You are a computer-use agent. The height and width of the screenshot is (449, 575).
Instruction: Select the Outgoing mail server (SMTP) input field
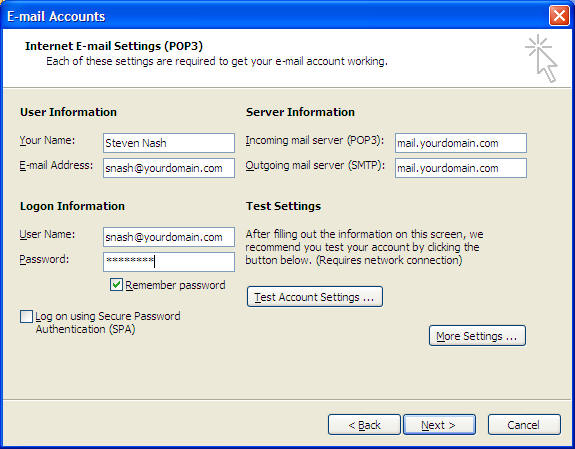(x=461, y=168)
